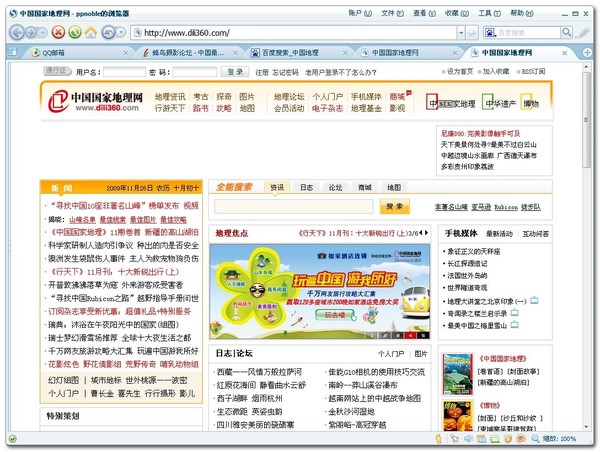Mute sound via speaker icon in status bar
The width and height of the screenshot is (600, 452).
468,439
